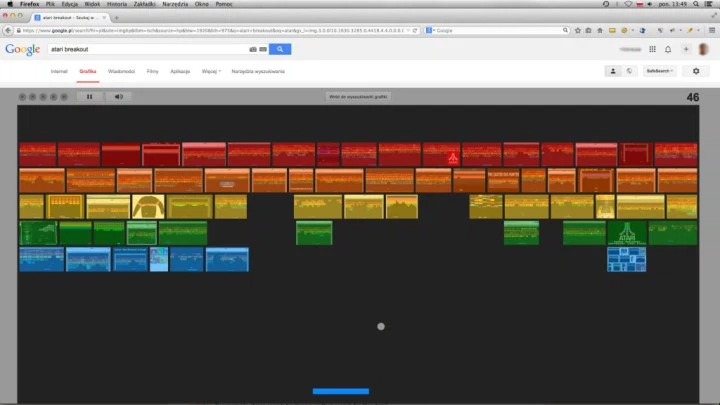Click the green ATARI logo brick
The height and width of the screenshot is (405, 720).
pyautogui.click(x=627, y=233)
